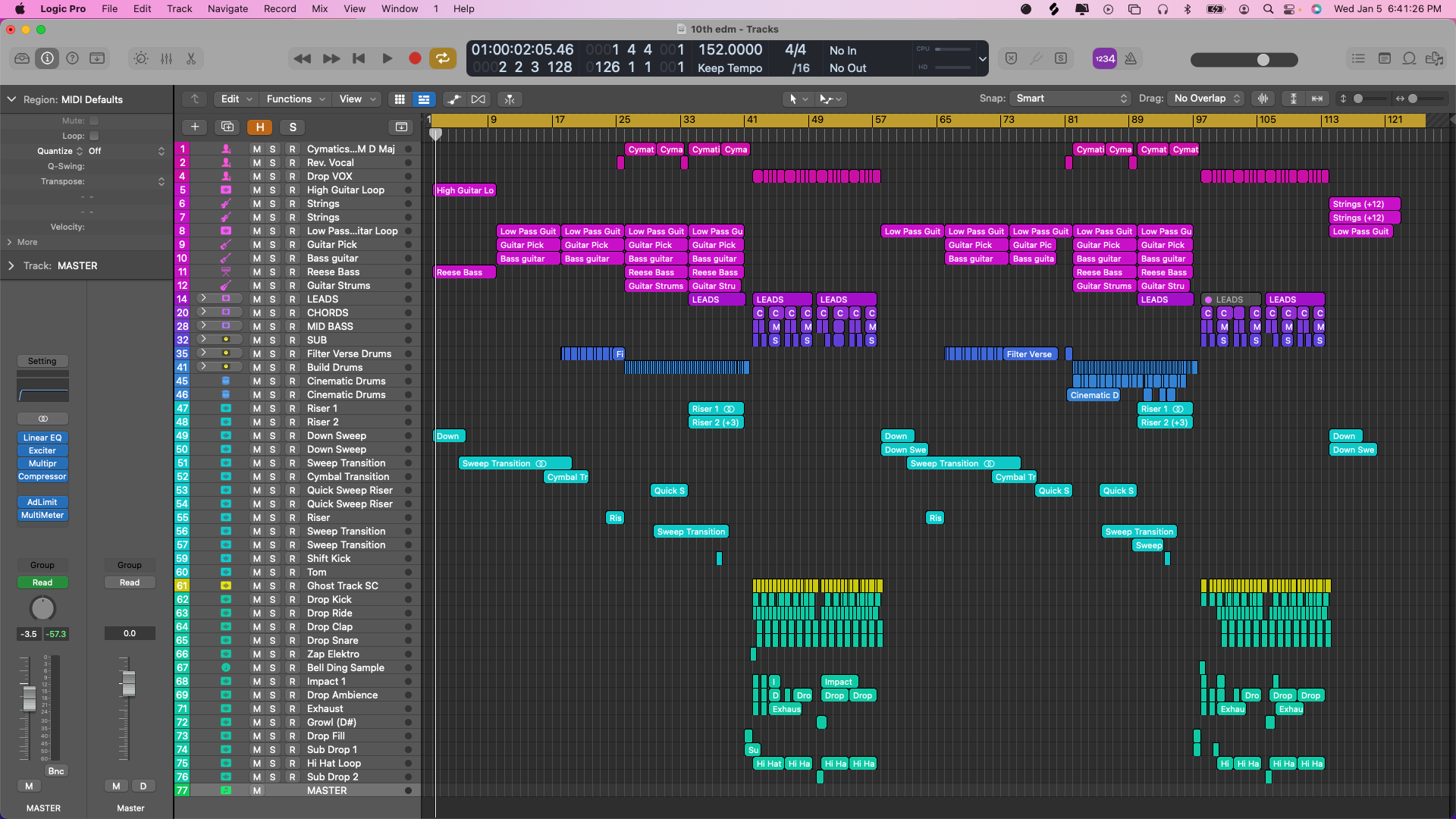Open the Mixer via sliders icon
Screen dimensions: 1456x819
coord(166,58)
